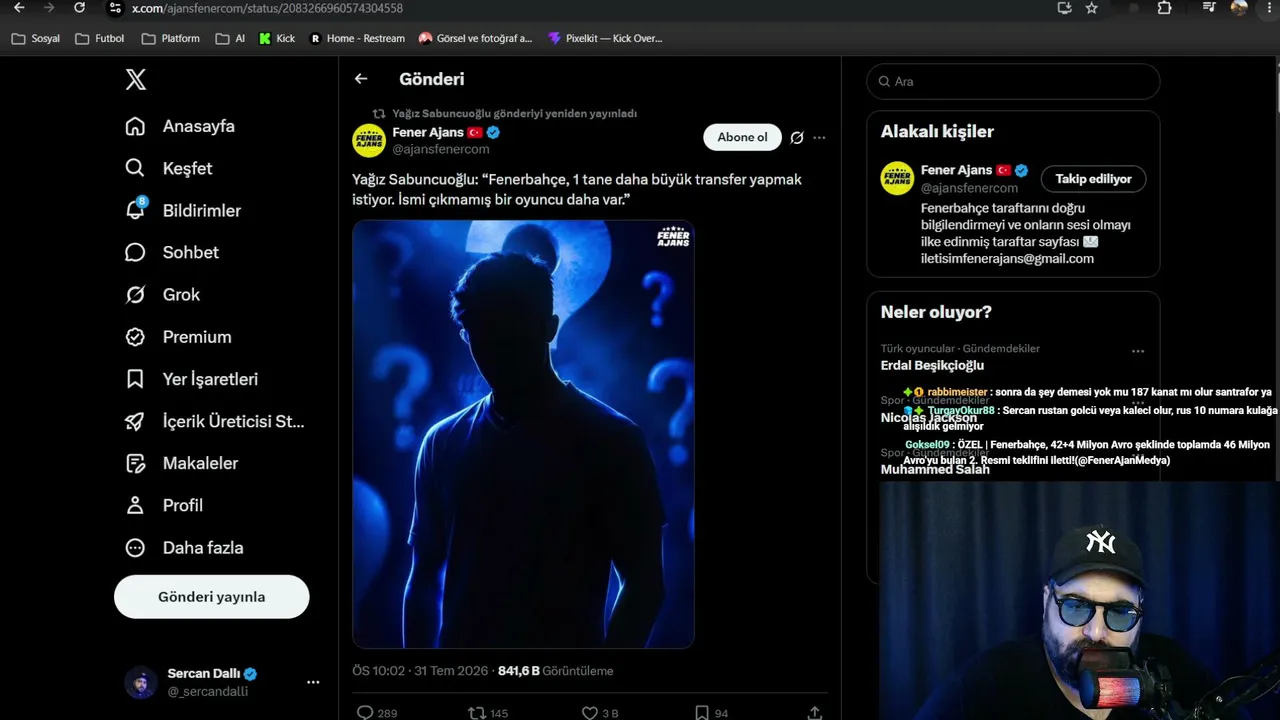Open the Platform bookmarks folder
Viewport: 1280px width, 720px height.
pyautogui.click(x=171, y=39)
